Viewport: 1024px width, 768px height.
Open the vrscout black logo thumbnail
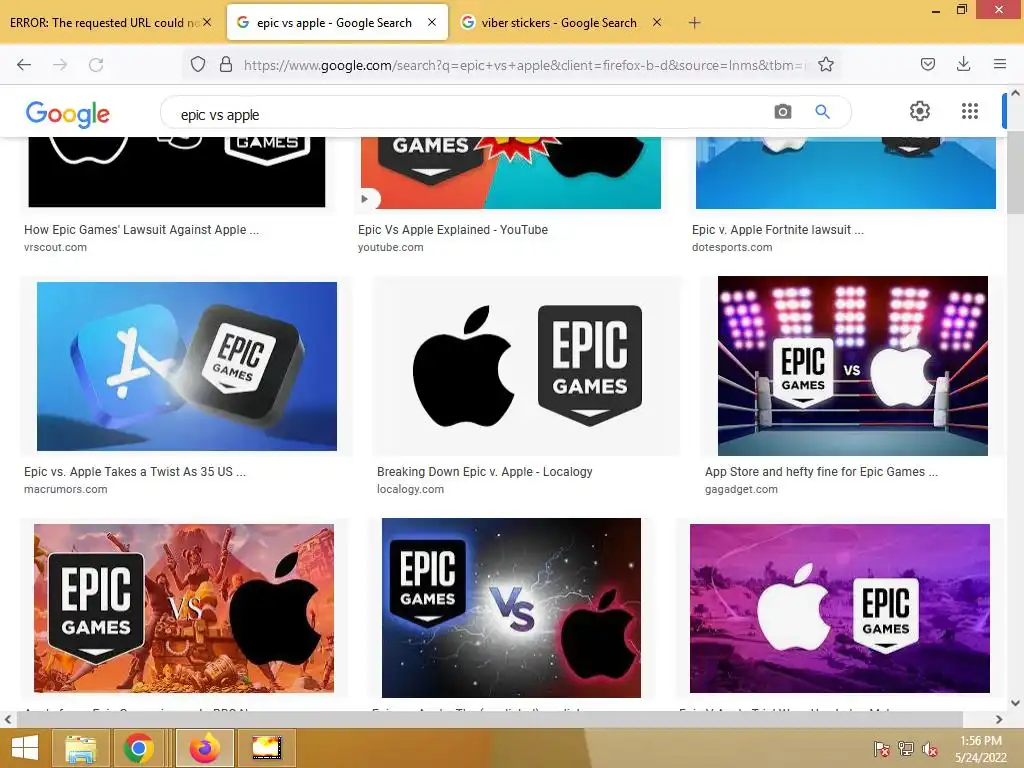click(177, 172)
